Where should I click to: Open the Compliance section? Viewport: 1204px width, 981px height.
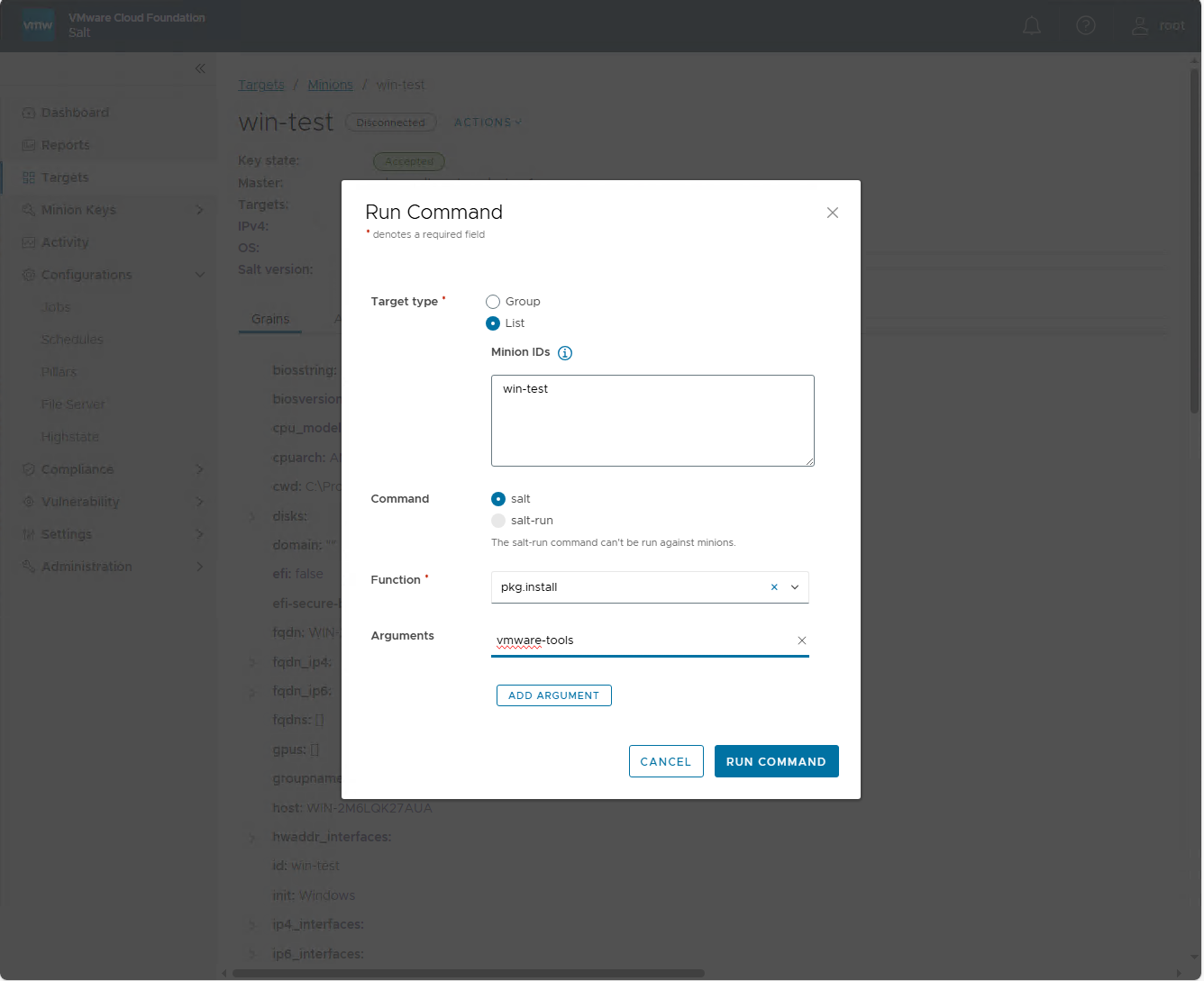click(x=79, y=468)
